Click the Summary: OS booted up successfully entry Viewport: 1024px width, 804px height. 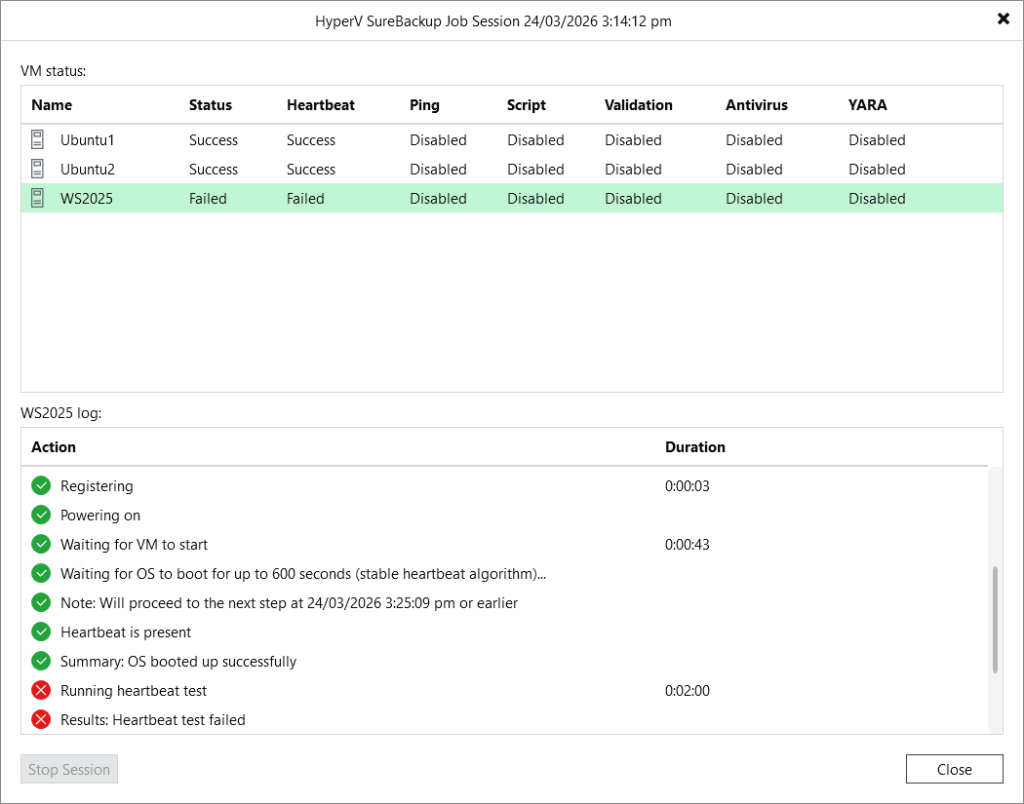(178, 661)
